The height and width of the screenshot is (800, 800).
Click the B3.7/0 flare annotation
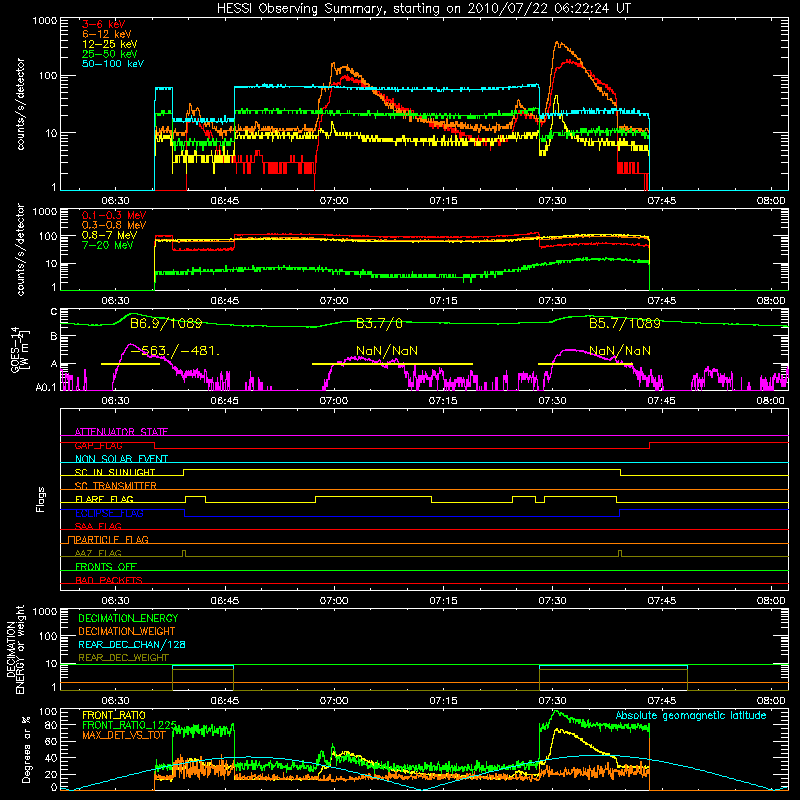(379, 323)
